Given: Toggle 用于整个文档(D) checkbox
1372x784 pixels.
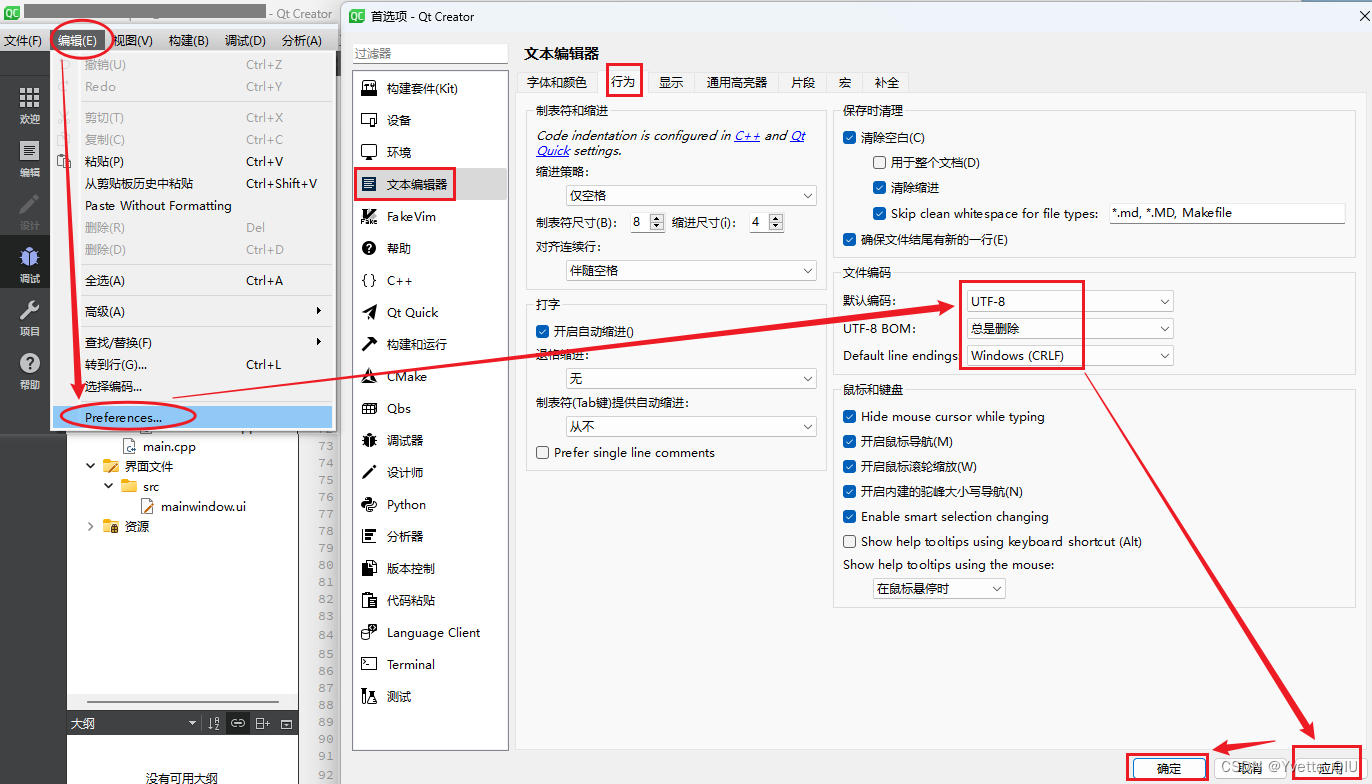Looking at the screenshot, I should [879, 162].
